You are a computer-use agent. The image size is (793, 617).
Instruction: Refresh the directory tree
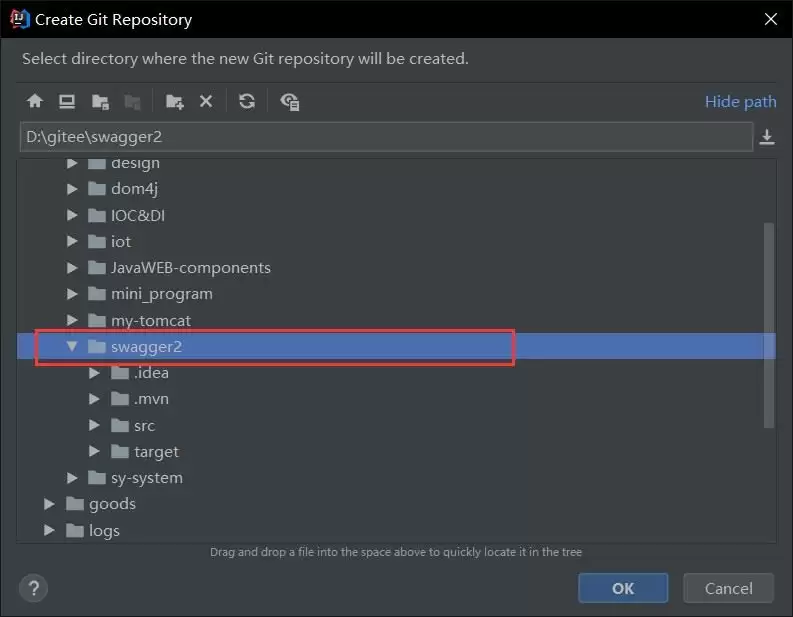point(247,101)
